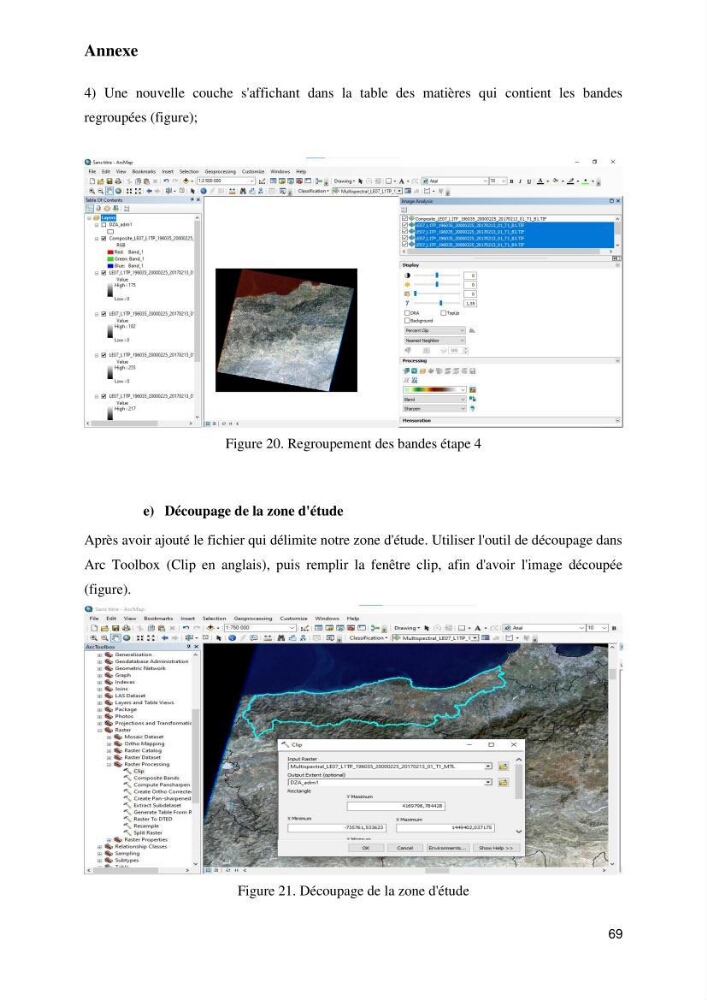Click Full Extent globe in lower ArcMap toolbar
This screenshot has height=1000, width=707.
[x=126, y=637]
